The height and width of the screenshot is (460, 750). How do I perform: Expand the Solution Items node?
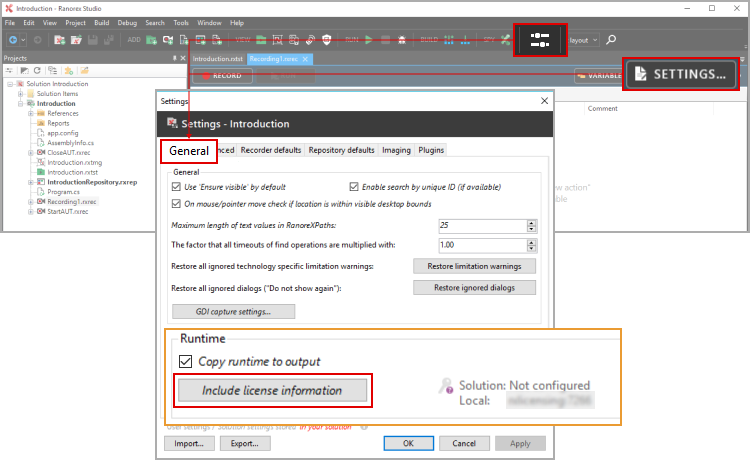(21, 94)
